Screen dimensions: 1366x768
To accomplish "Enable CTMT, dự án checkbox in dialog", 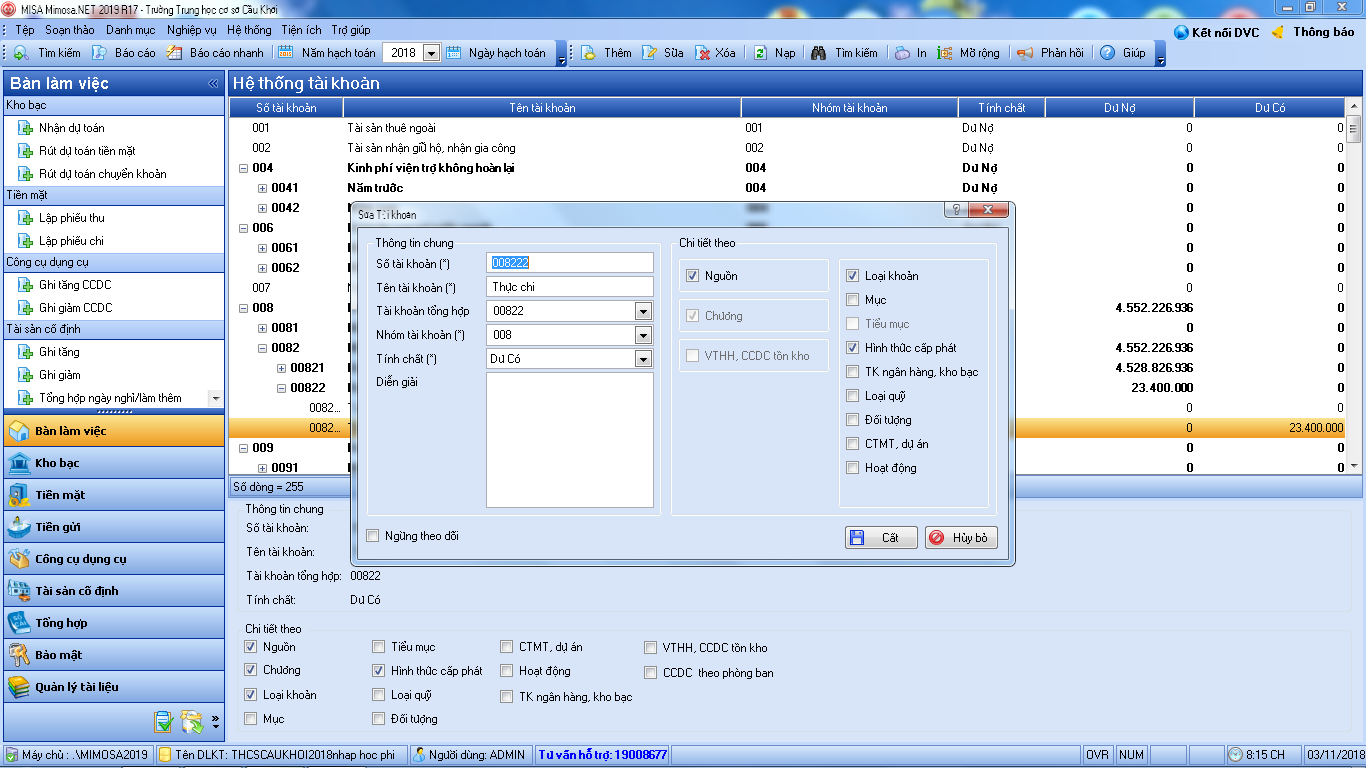I will click(x=852, y=444).
